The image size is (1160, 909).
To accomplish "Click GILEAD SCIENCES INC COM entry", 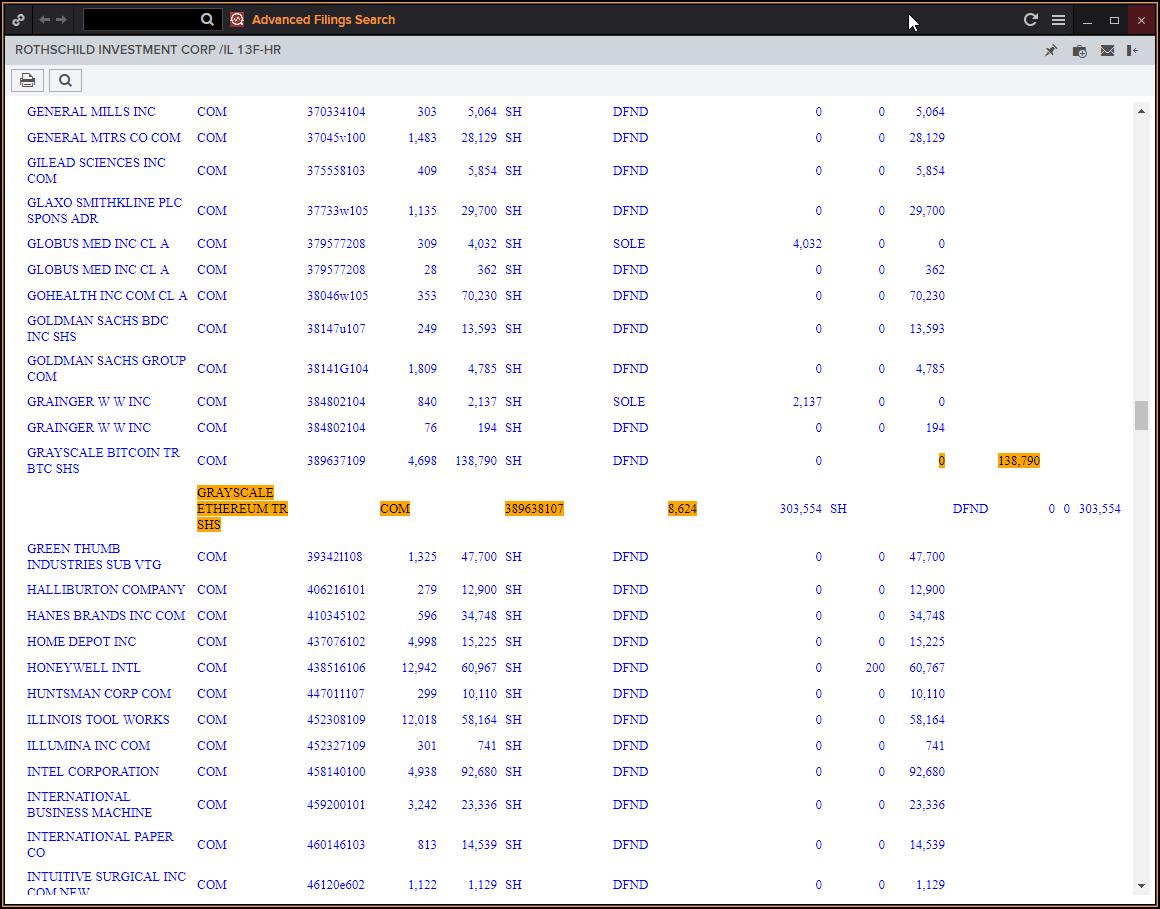I will 96,170.
